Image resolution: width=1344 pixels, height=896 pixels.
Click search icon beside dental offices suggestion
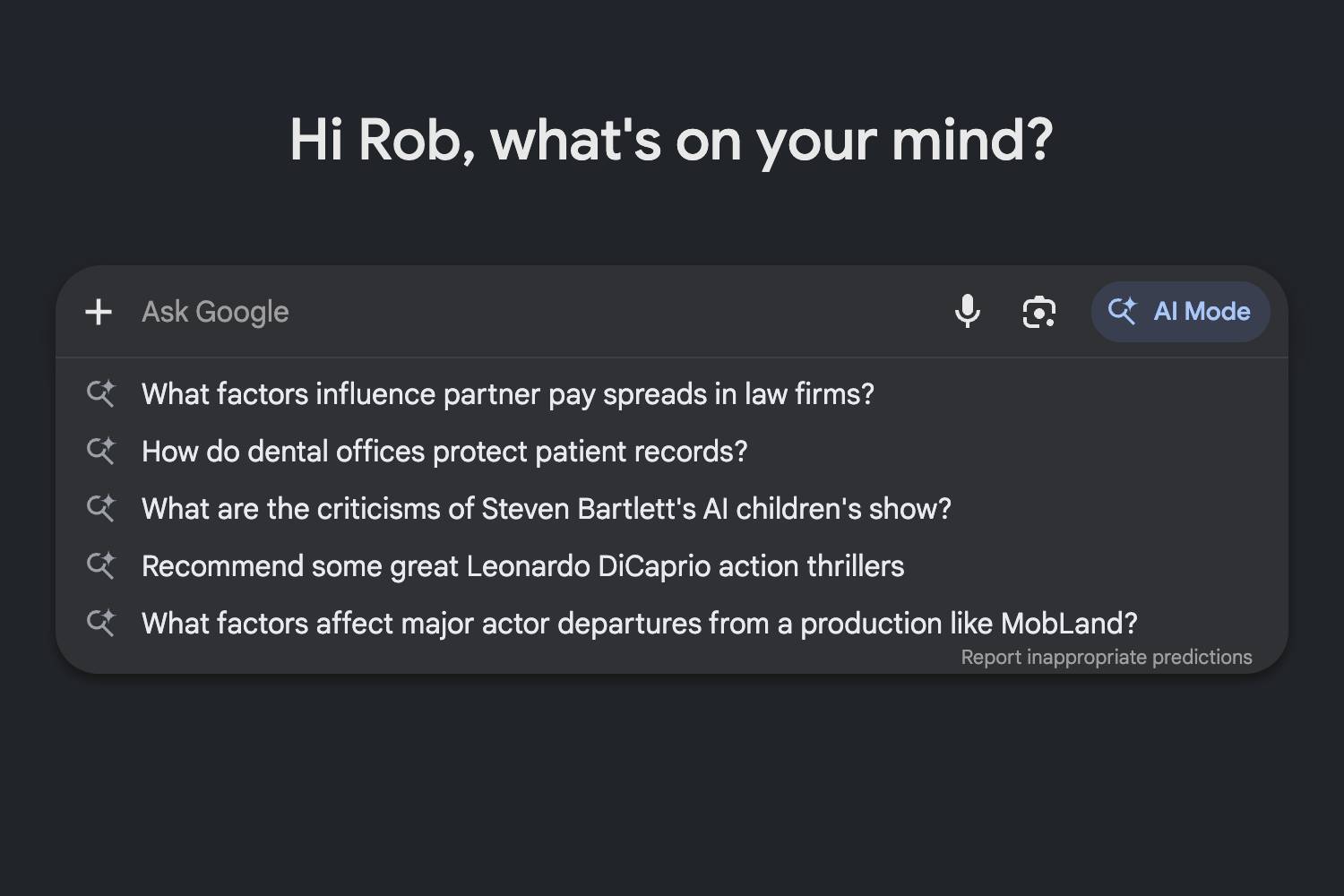(x=100, y=452)
